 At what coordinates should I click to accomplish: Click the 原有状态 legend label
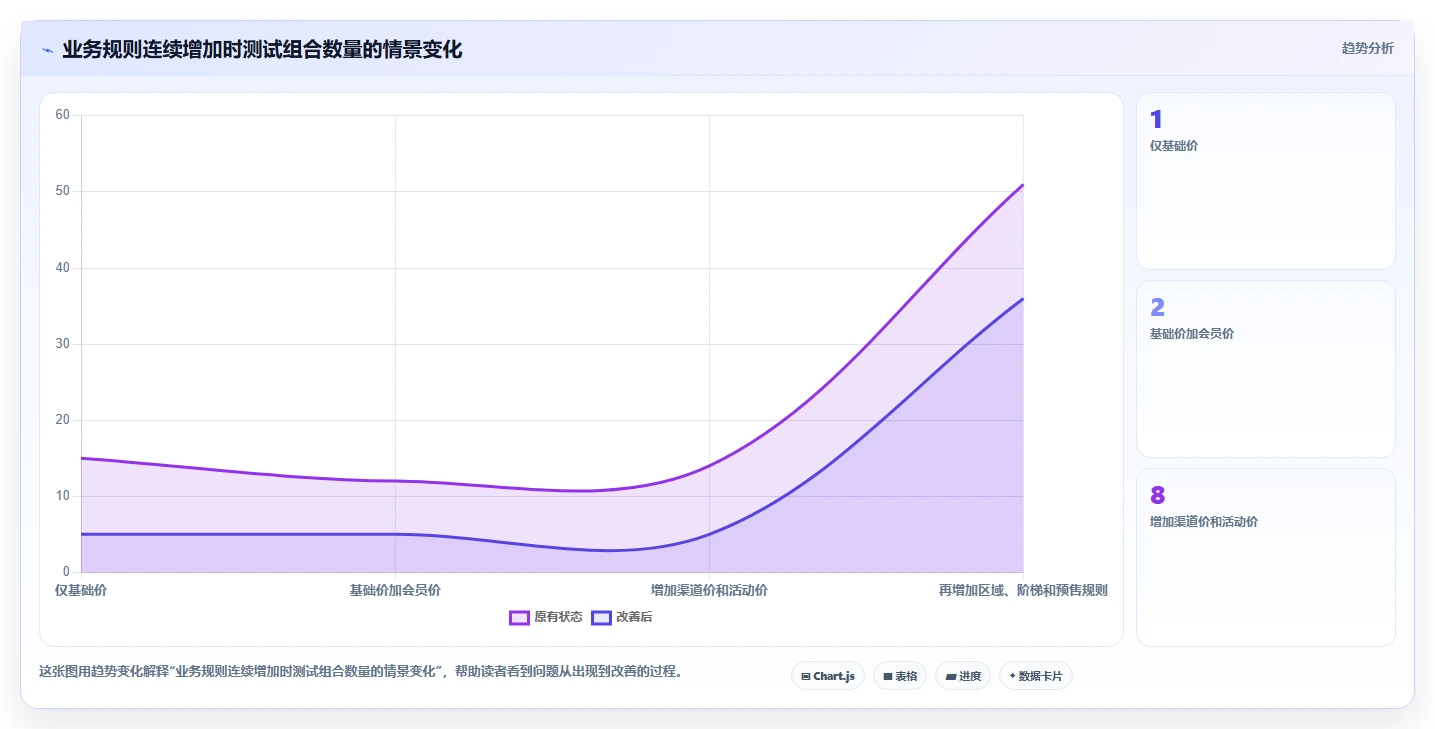[x=558, y=618]
